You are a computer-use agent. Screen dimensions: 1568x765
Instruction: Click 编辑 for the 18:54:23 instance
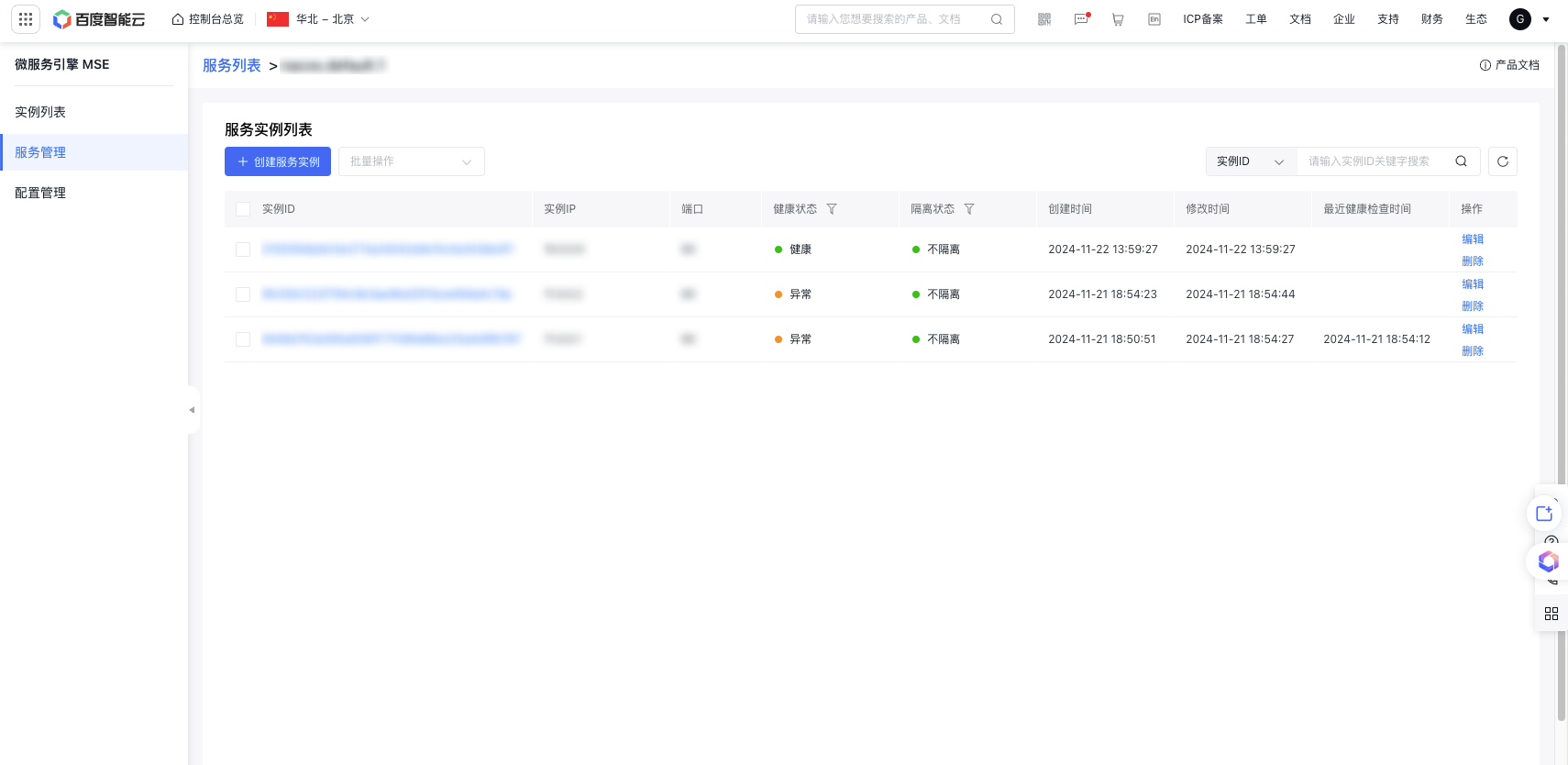coord(1473,283)
